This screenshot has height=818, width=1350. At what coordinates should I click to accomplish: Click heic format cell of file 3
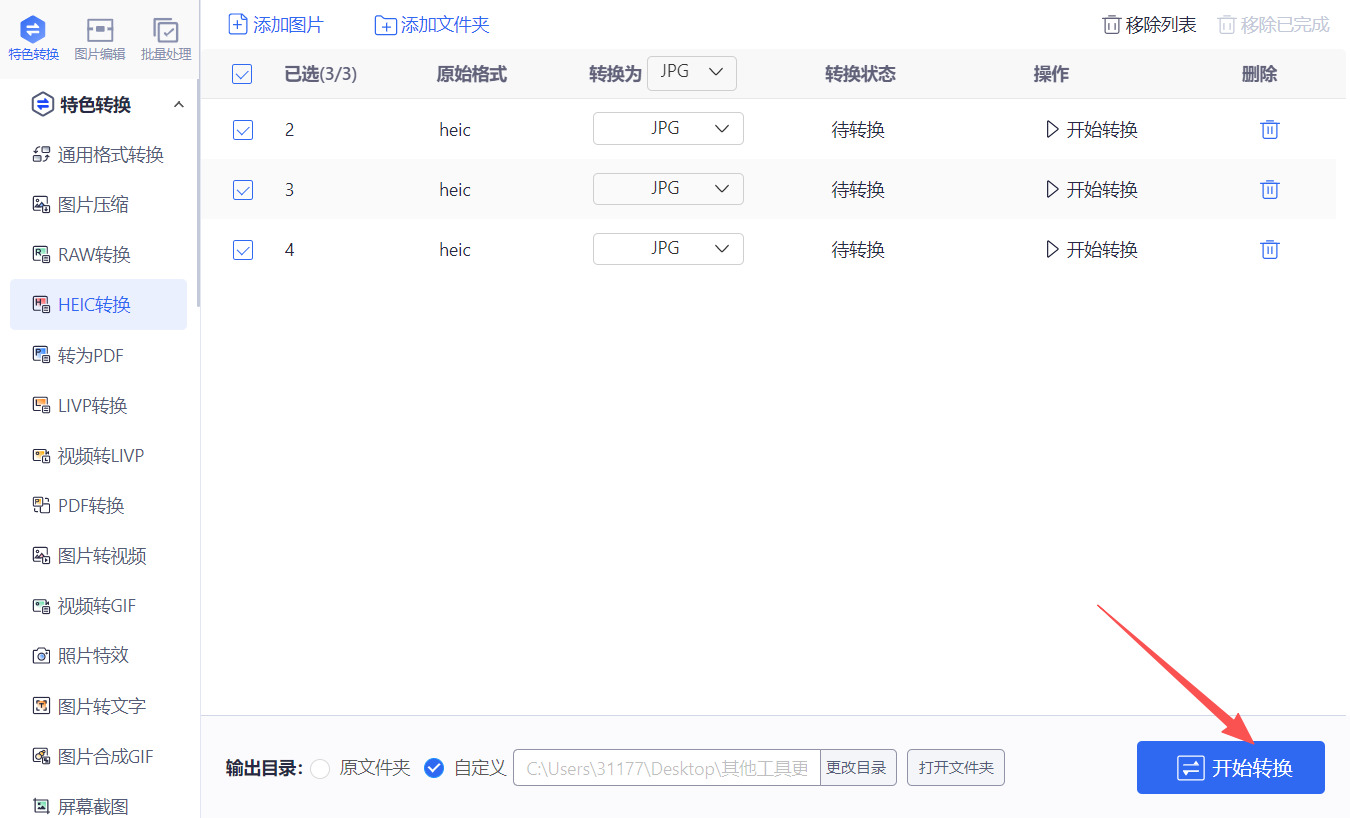455,190
